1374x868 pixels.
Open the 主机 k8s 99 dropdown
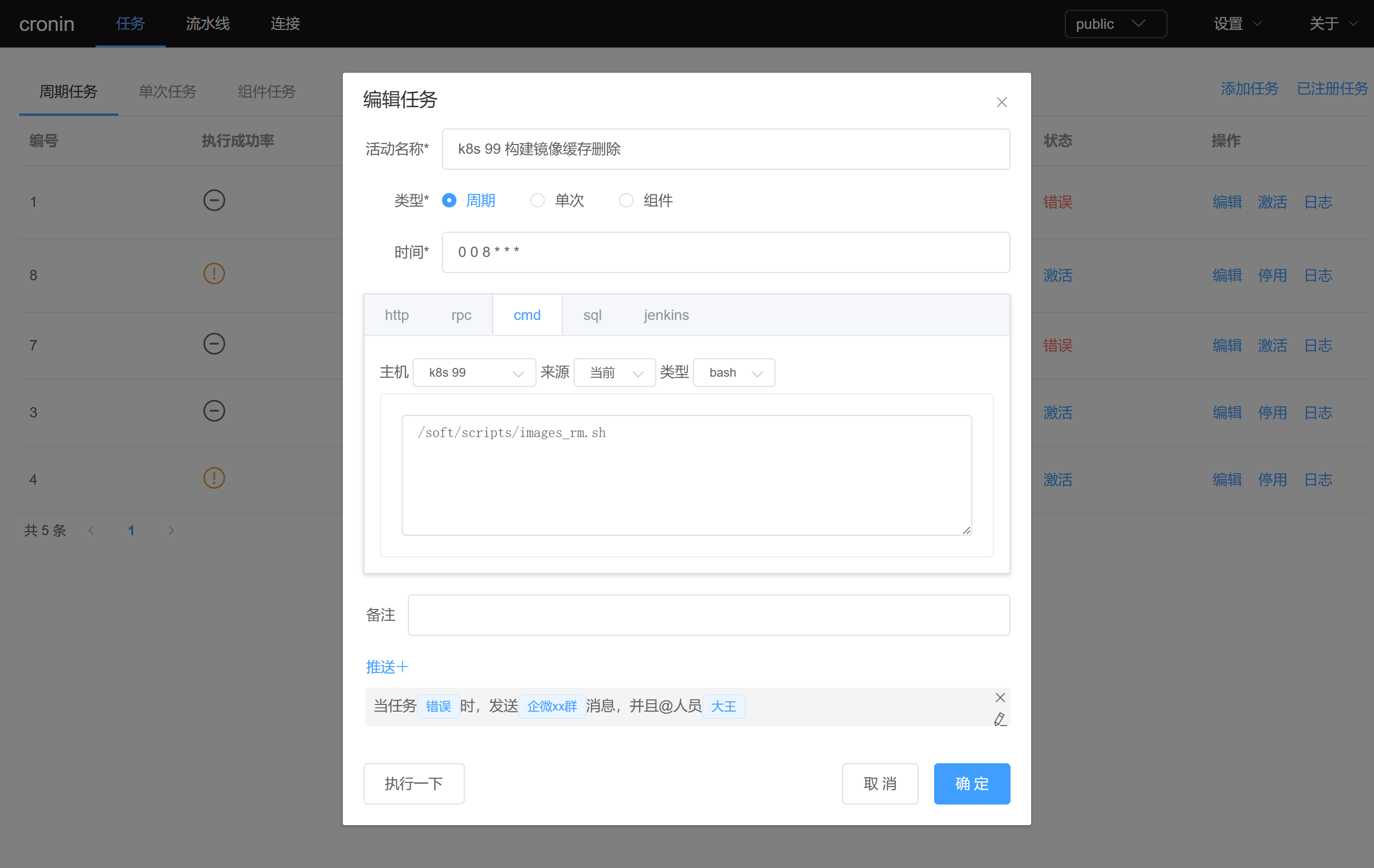pyautogui.click(x=474, y=373)
